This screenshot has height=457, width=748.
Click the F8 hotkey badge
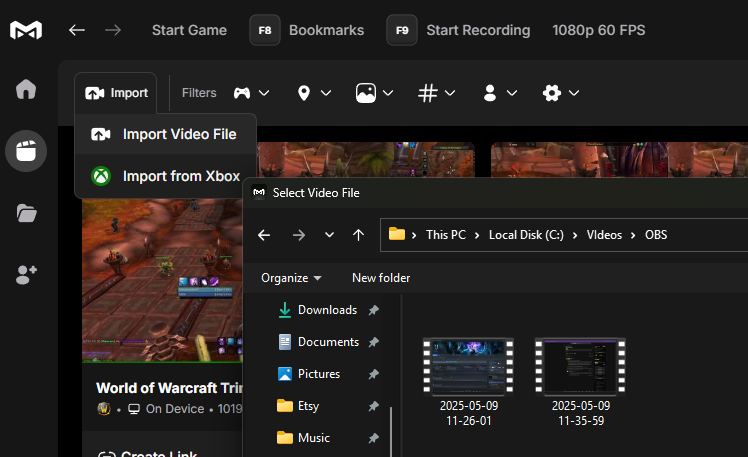click(x=265, y=30)
